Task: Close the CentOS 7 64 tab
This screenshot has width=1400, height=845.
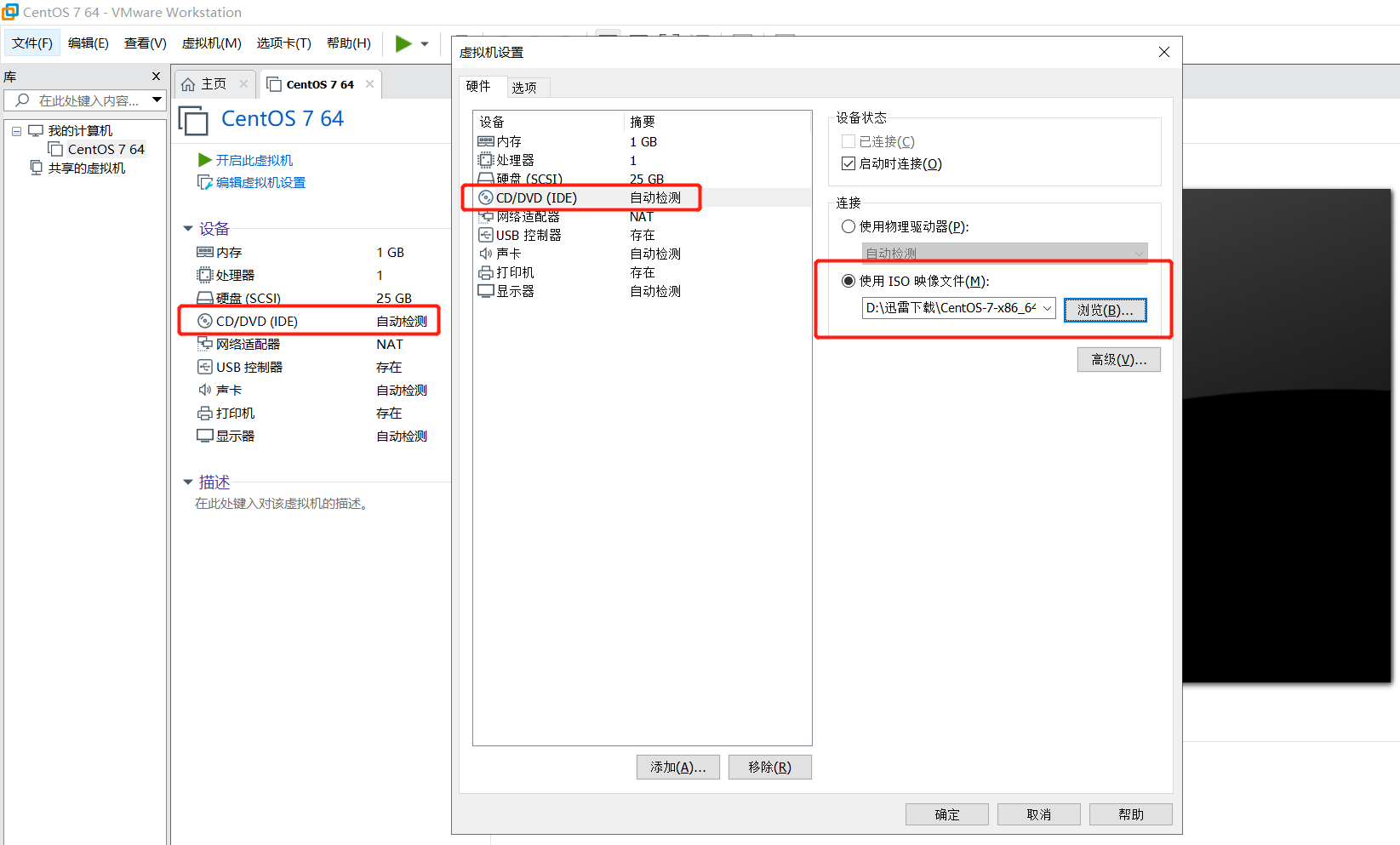Action: 369,83
